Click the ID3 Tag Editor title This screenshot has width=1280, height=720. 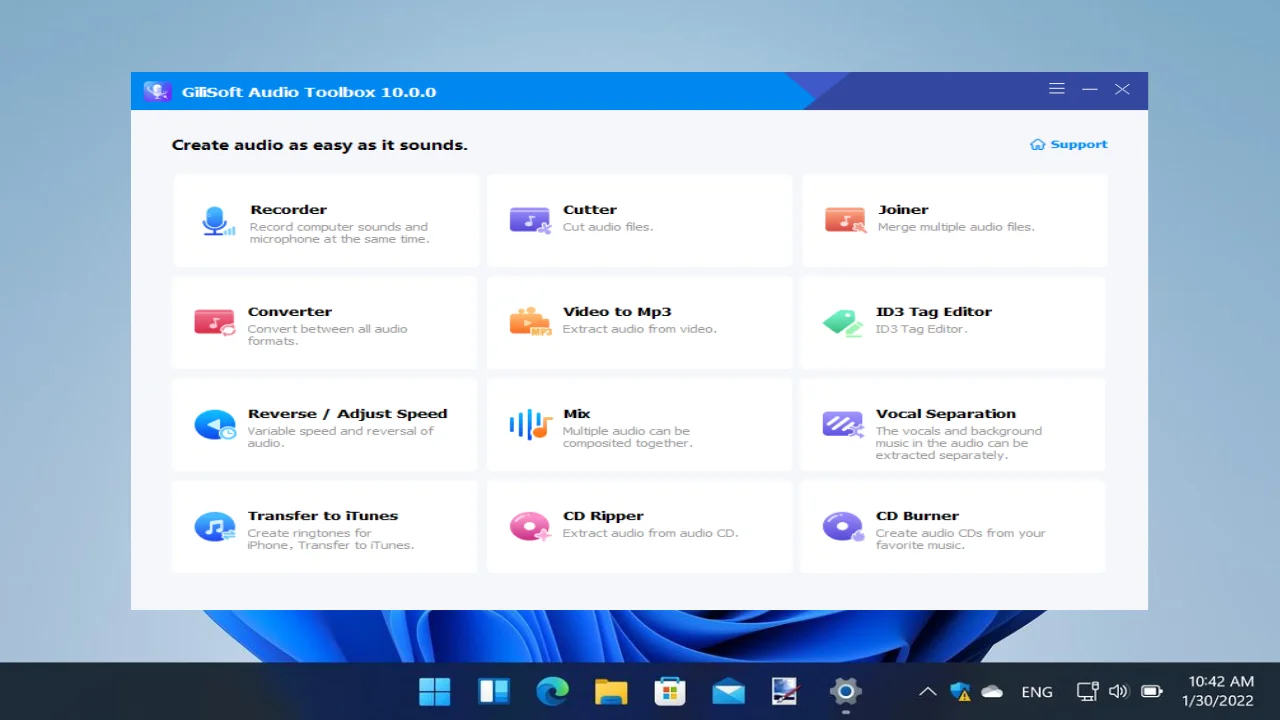[934, 312]
